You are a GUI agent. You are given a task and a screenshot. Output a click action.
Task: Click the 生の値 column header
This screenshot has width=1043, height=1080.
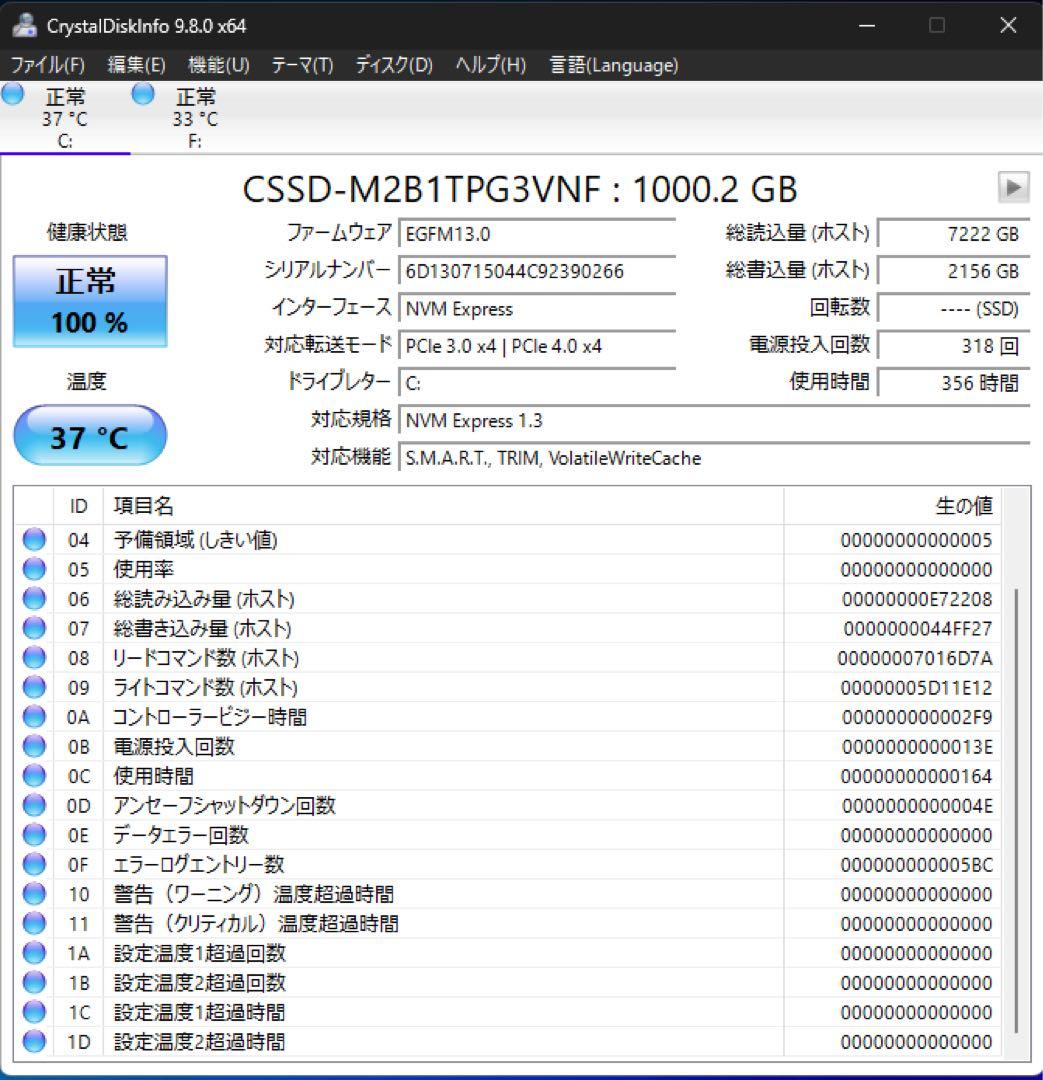893,506
